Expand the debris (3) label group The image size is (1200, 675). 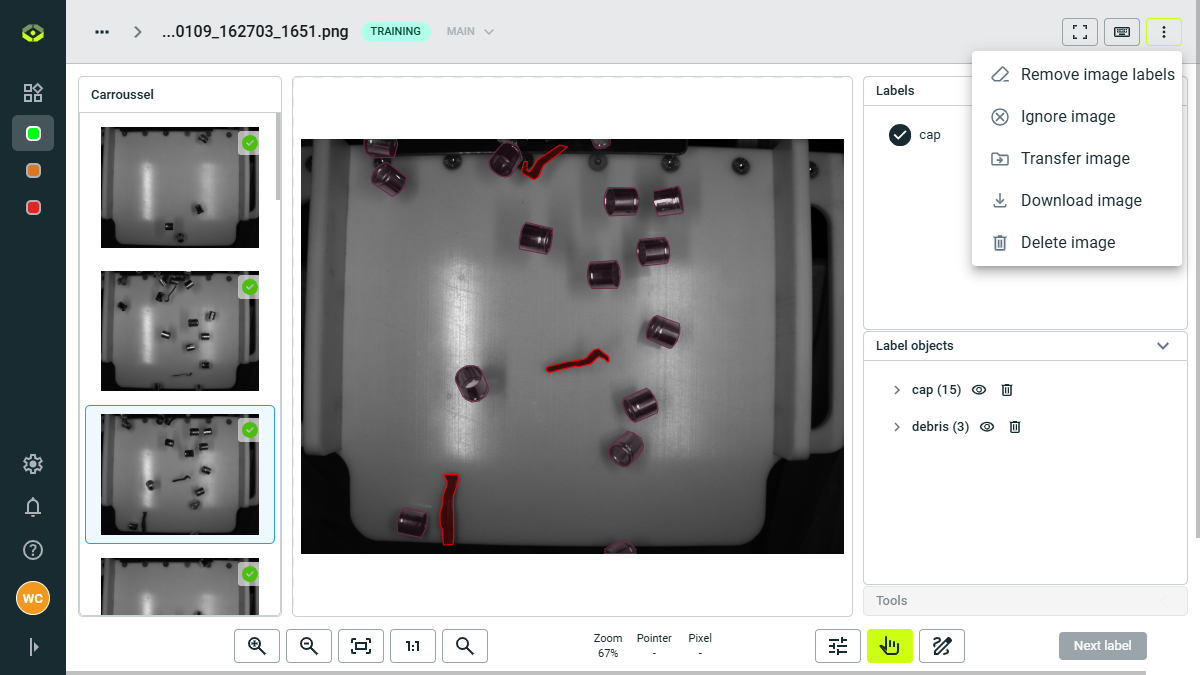897,427
